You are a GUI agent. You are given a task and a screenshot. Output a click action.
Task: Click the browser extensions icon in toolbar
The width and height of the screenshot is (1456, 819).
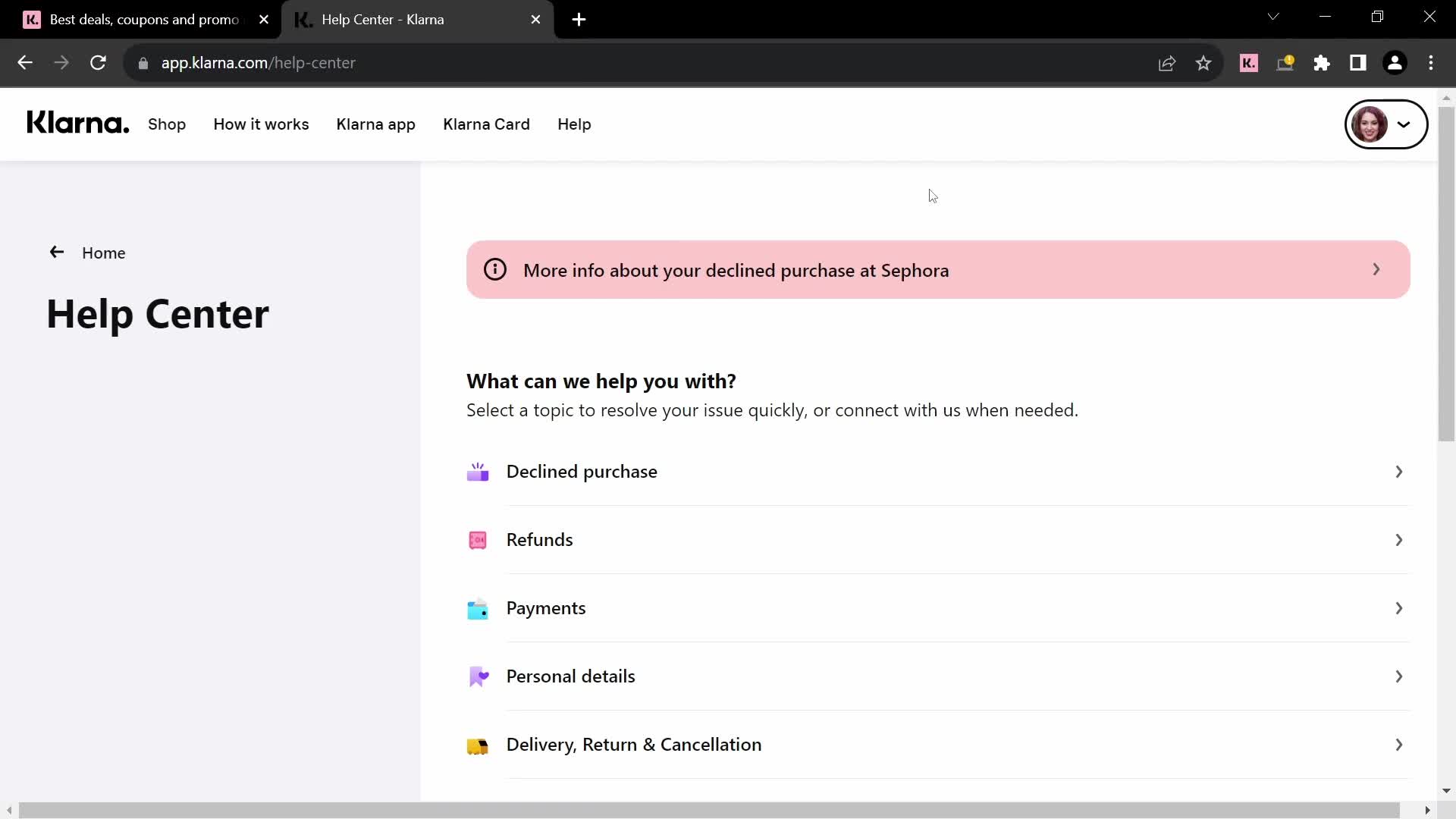pos(1323,63)
